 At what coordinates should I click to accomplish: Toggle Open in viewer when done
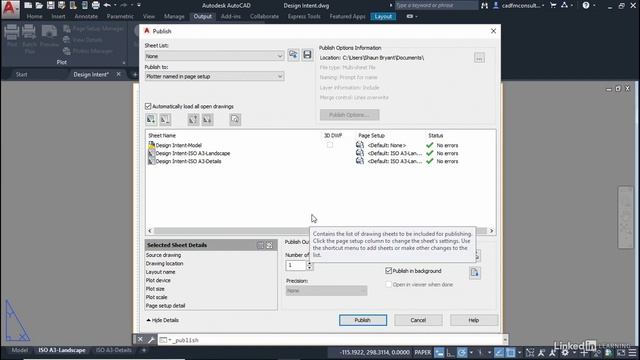pyautogui.click(x=389, y=284)
